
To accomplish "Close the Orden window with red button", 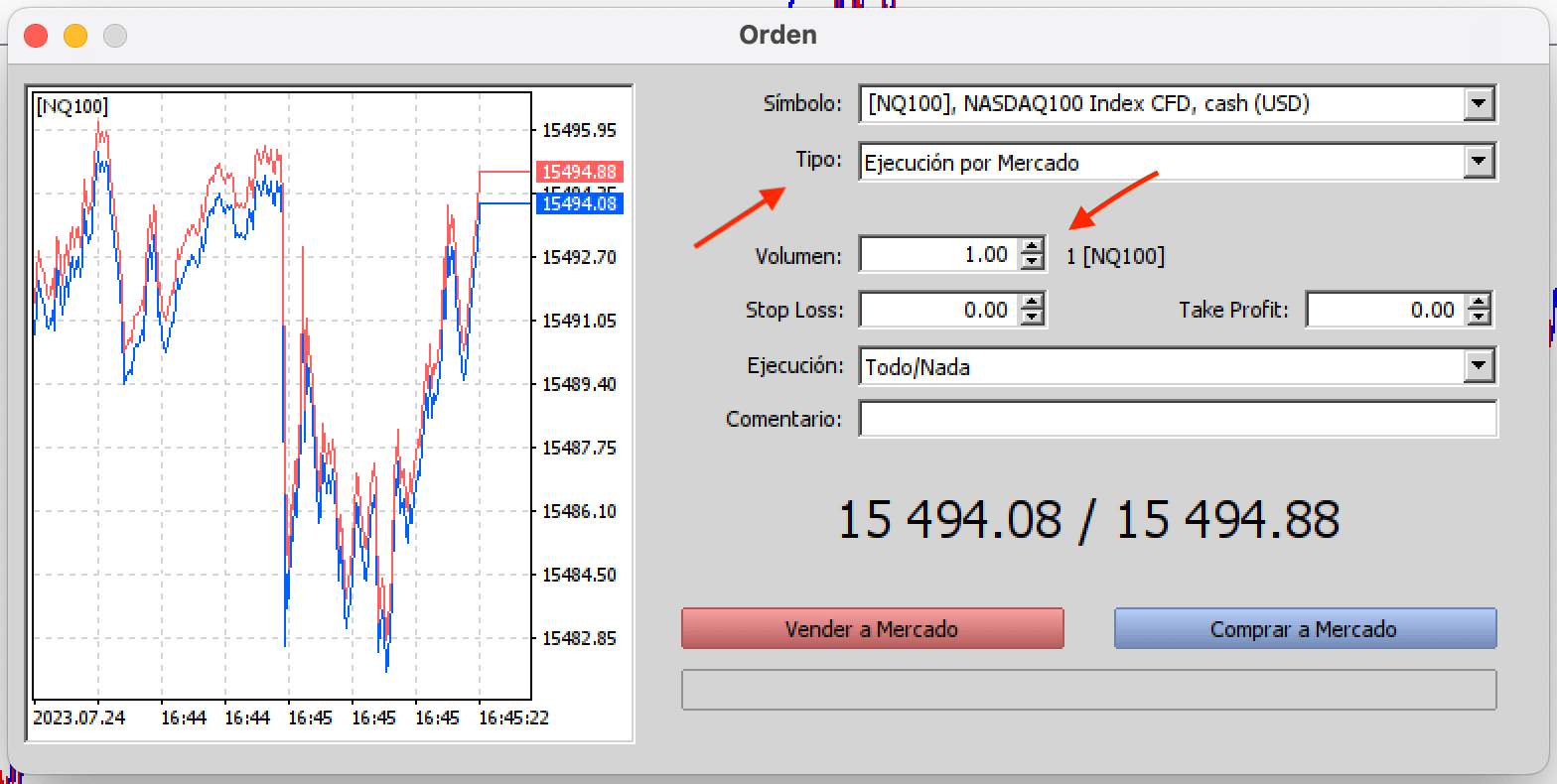I will (x=36, y=36).
